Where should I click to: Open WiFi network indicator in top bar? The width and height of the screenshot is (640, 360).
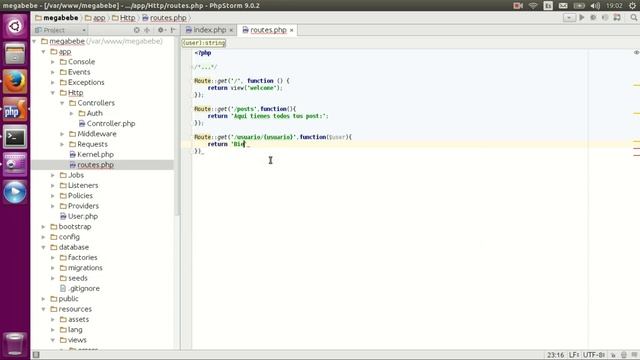point(533,5)
